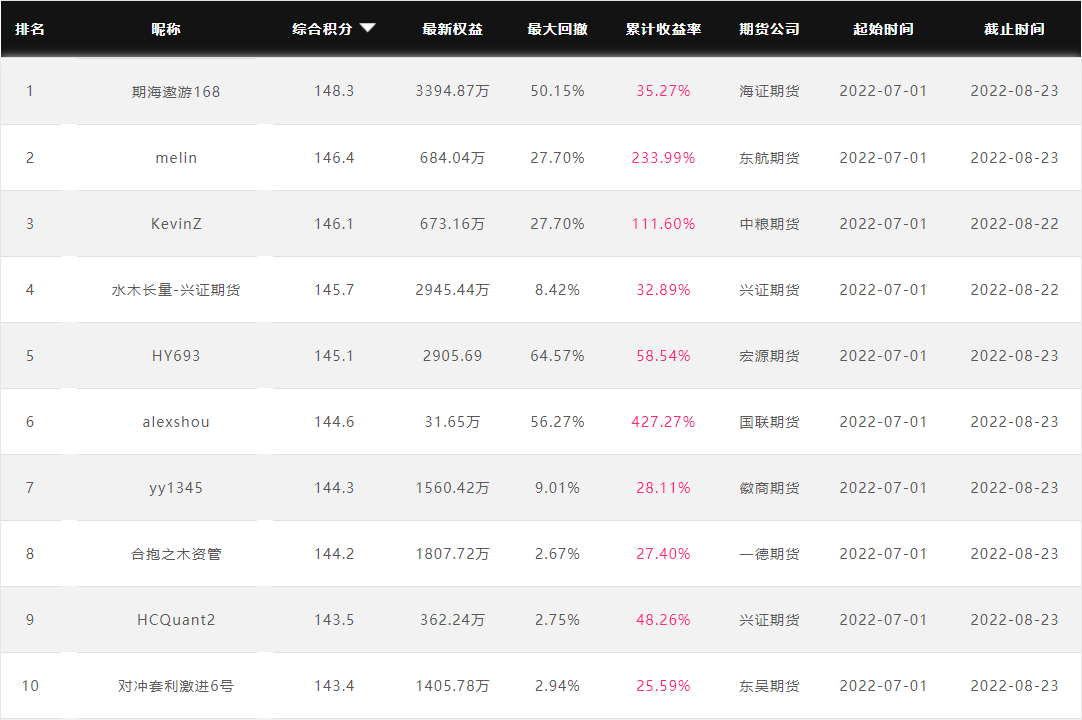1082x720 pixels.
Task: Click the 起始时间 column header
Action: [883, 29]
